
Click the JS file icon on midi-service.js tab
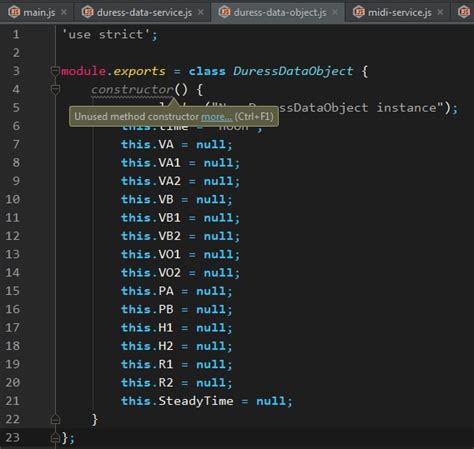359,12
